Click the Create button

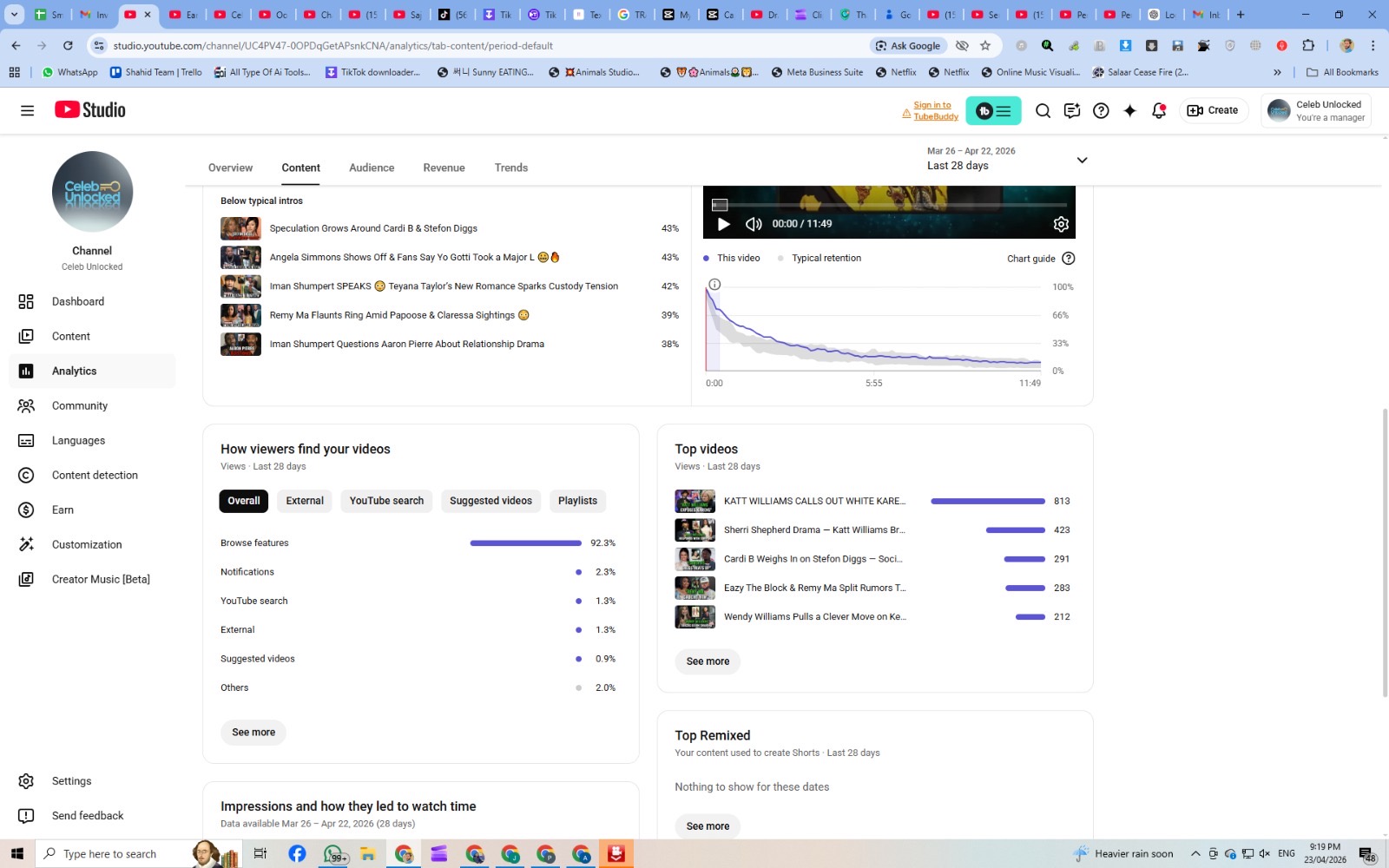coord(1214,110)
